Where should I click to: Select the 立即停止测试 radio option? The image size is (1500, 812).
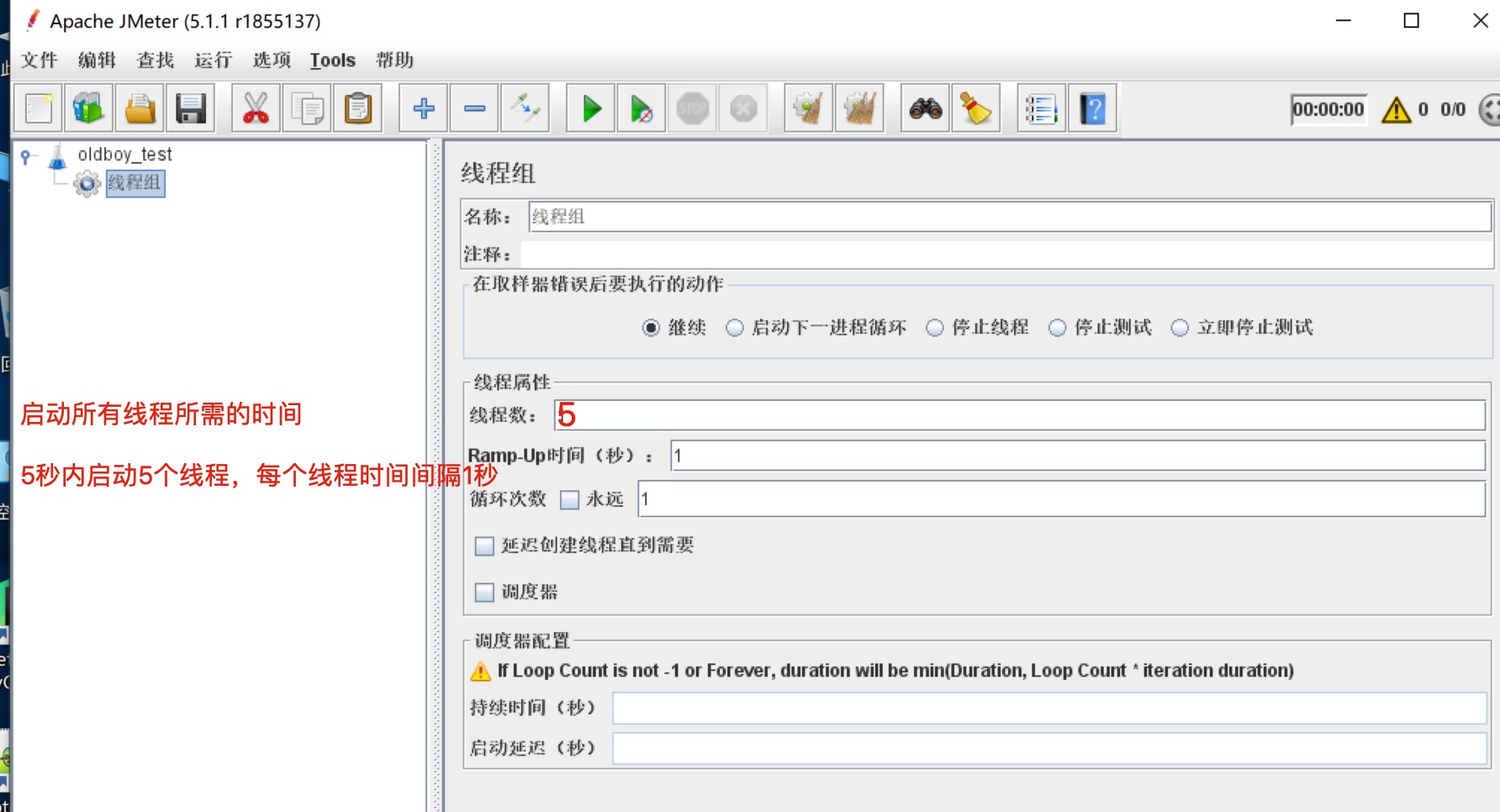tap(1180, 328)
